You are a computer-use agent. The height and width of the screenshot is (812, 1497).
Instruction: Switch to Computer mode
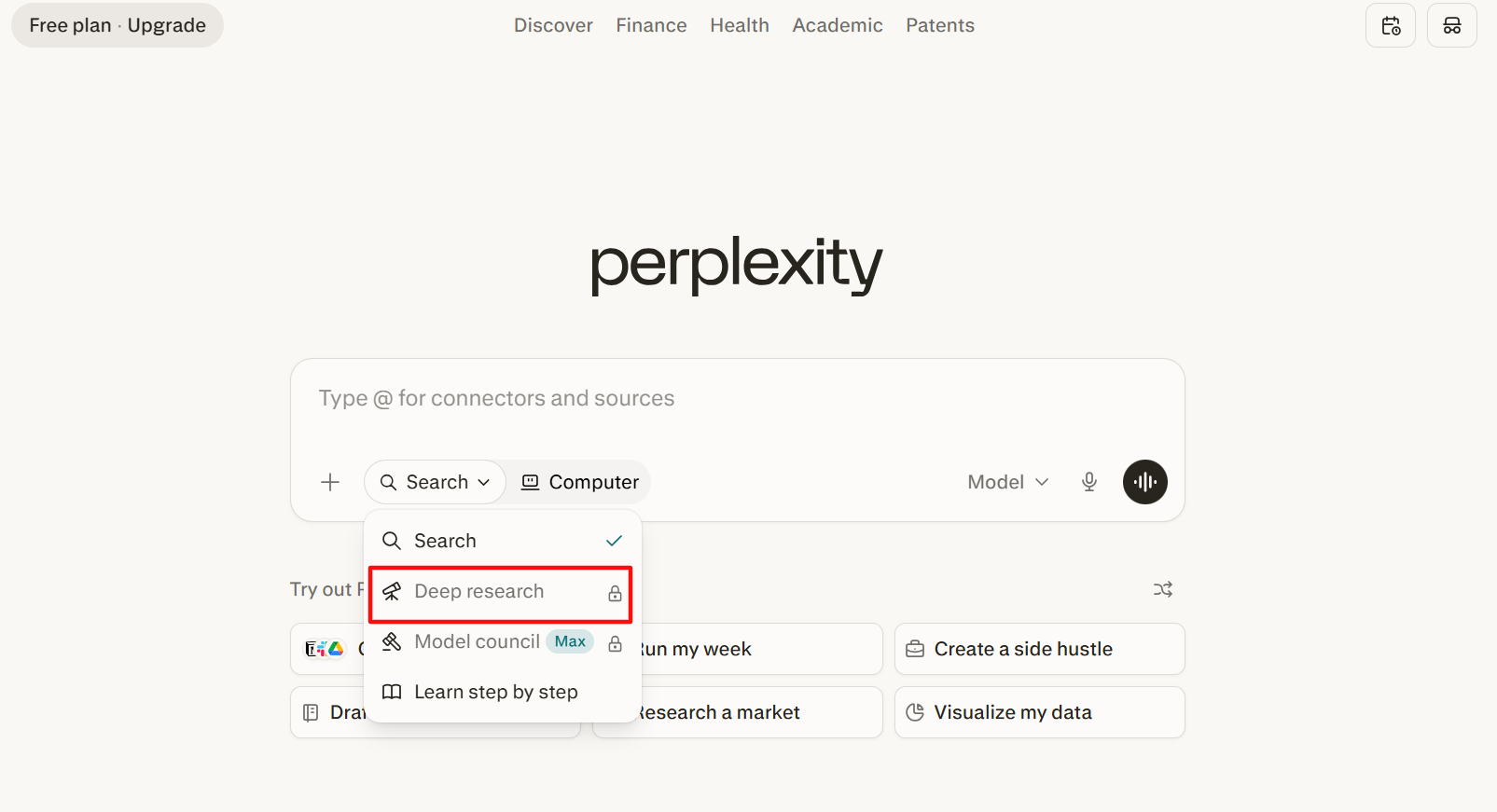pos(579,482)
